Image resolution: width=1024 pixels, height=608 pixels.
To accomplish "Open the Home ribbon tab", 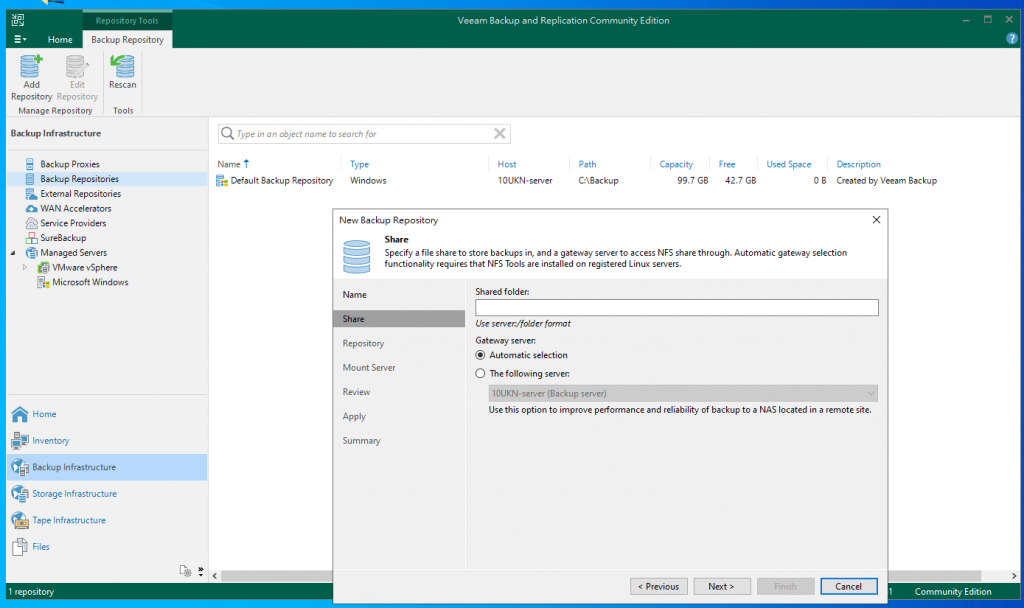I will (x=60, y=39).
